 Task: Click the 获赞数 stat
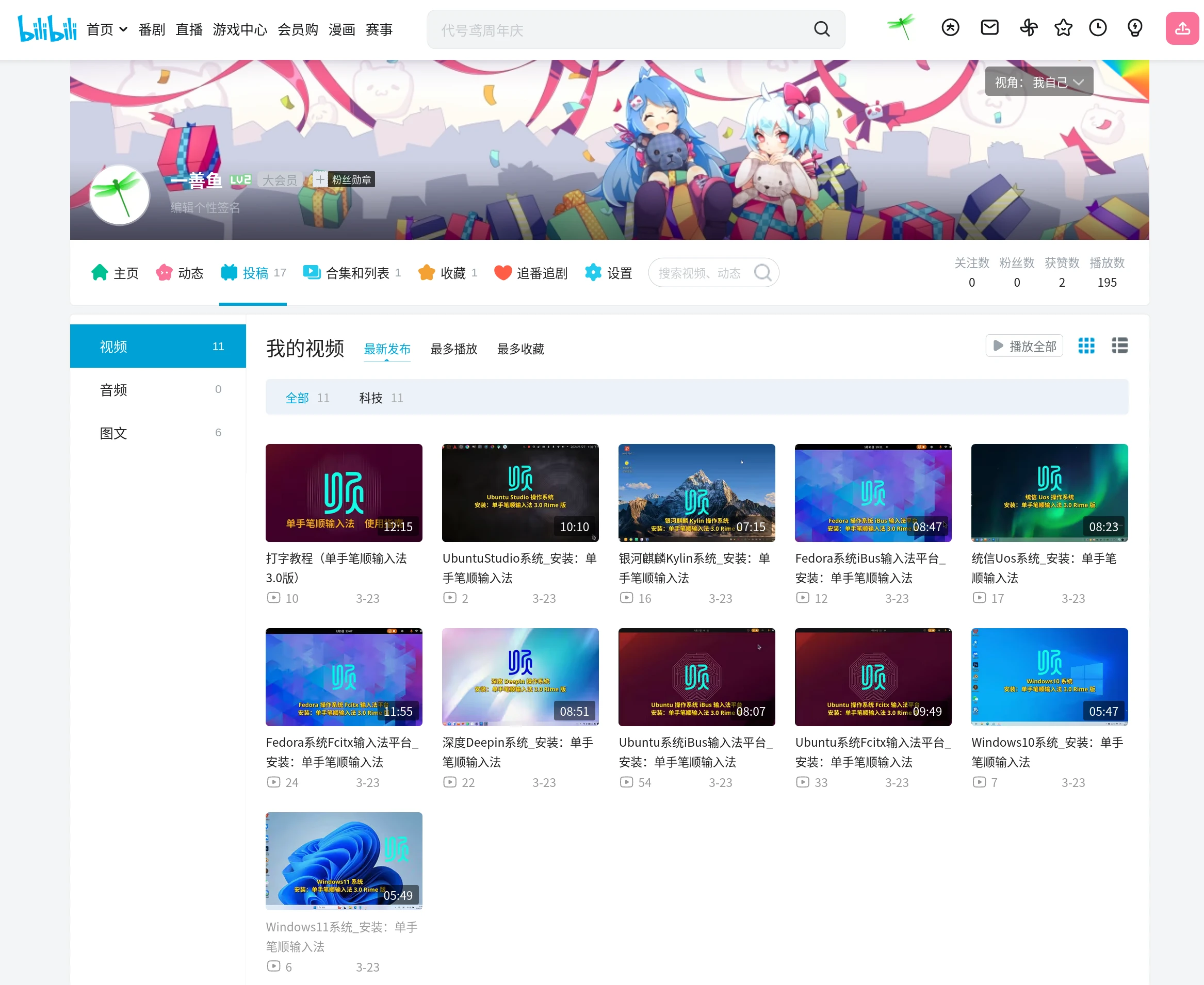1062,272
